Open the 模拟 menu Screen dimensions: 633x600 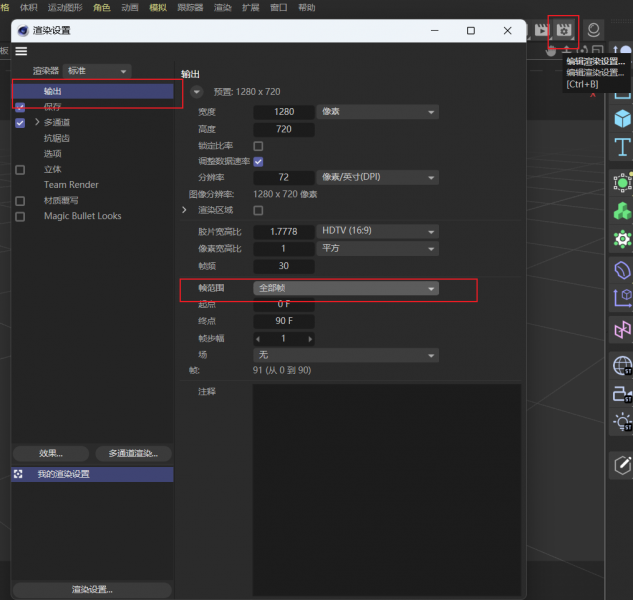[x=158, y=8]
